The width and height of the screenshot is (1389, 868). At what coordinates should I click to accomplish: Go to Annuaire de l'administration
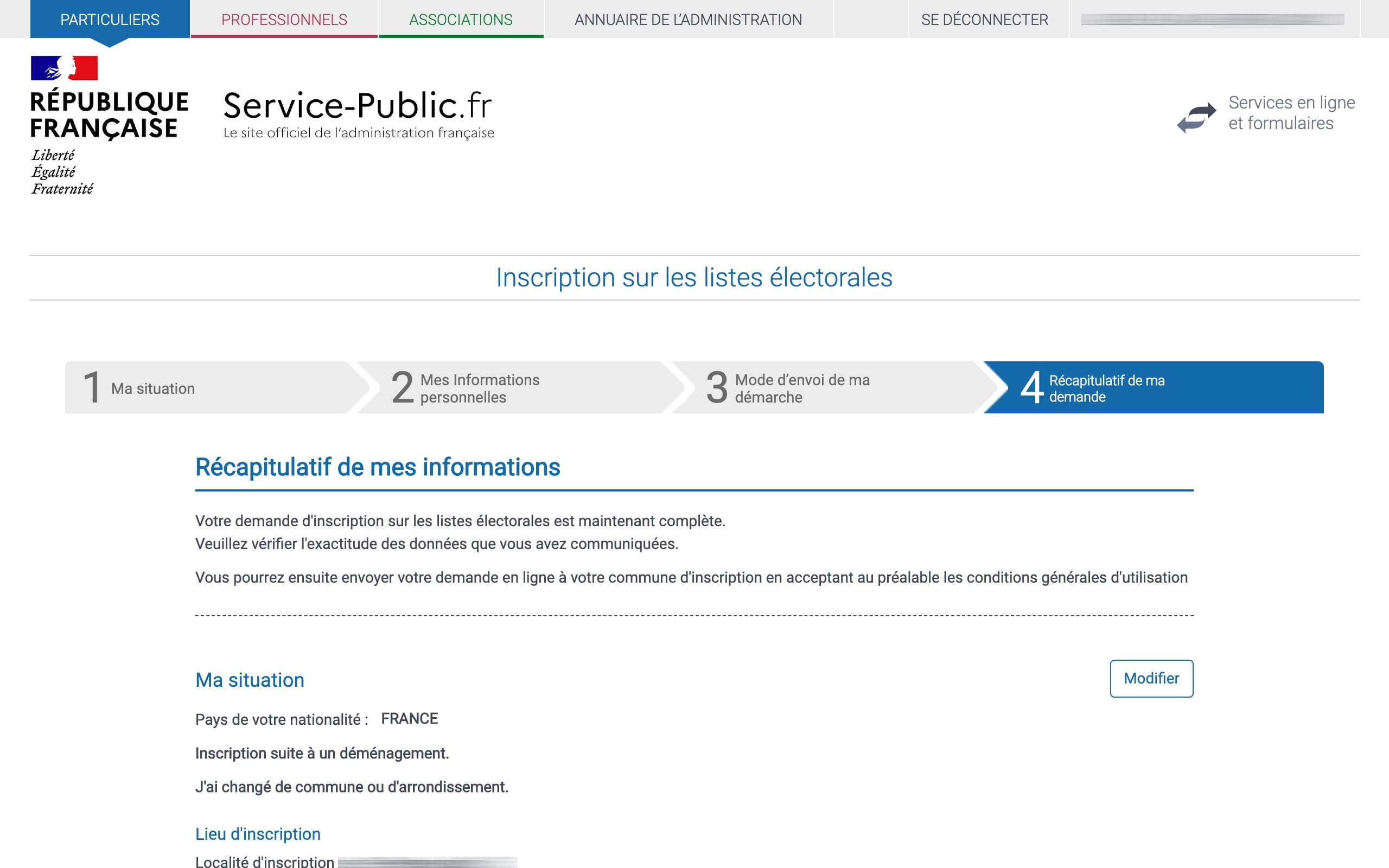(x=688, y=20)
